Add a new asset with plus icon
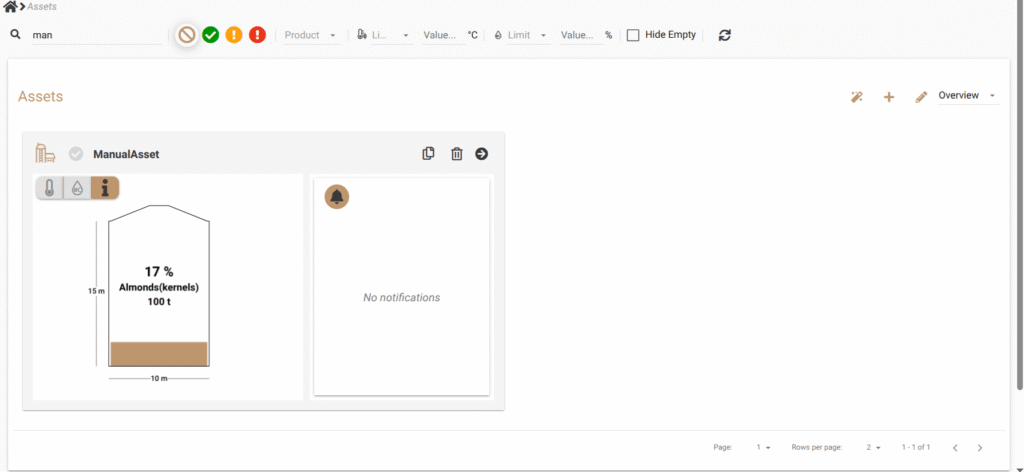Image resolution: width=1024 pixels, height=472 pixels. 888,97
